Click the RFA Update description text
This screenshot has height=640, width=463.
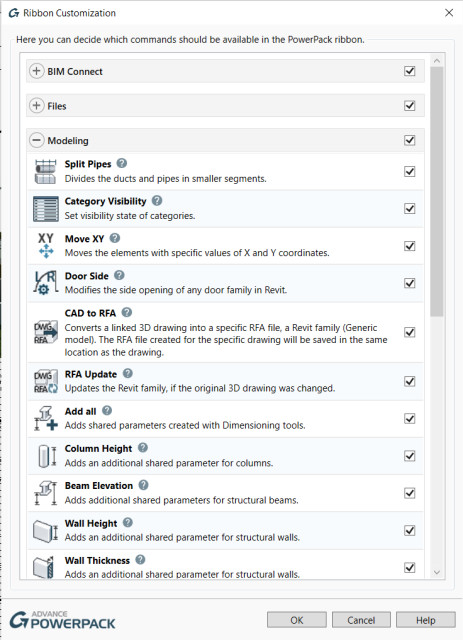200,388
